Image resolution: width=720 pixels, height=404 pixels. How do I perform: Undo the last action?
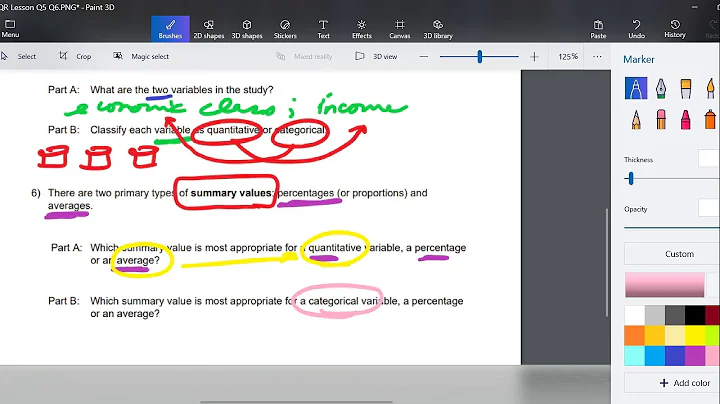(636, 29)
